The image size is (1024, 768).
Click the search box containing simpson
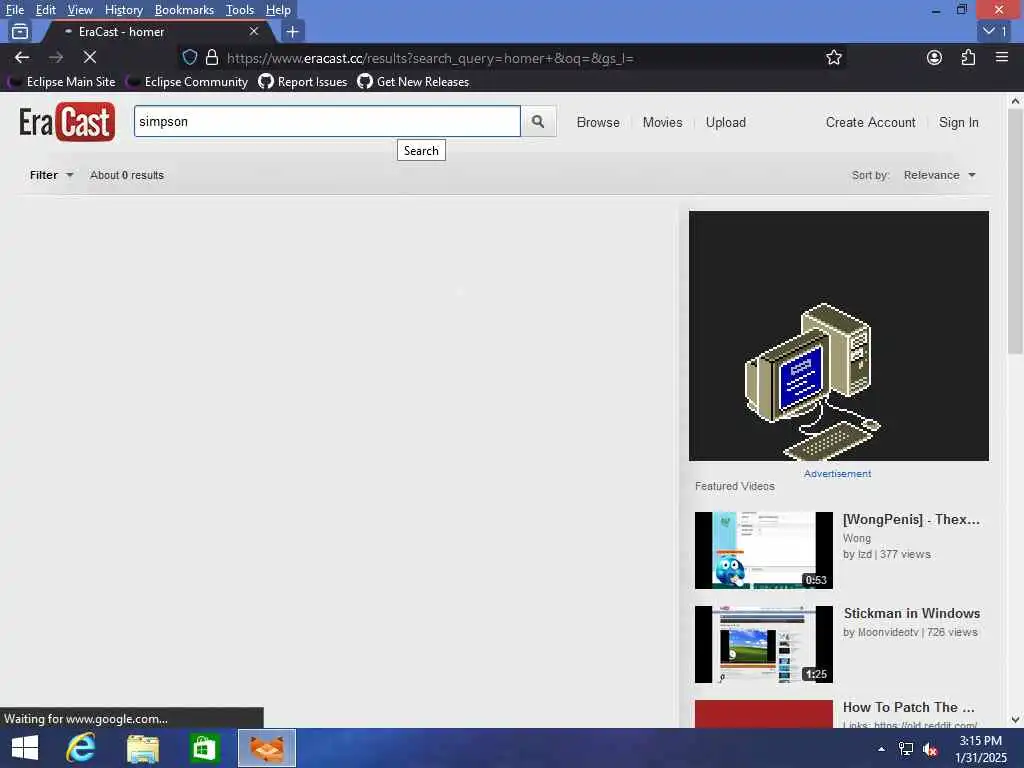click(x=327, y=121)
